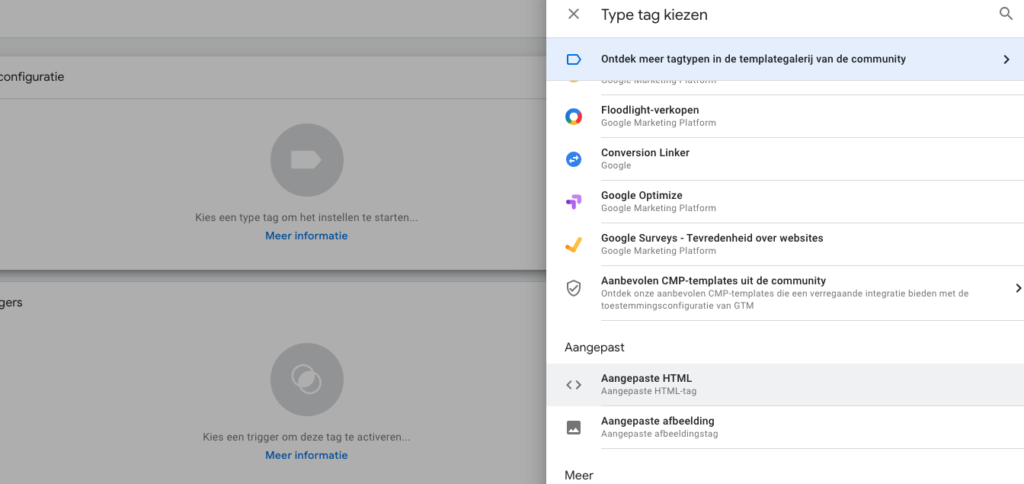Open Meer informatie link under triggers
This screenshot has height=484, width=1024.
tap(306, 455)
